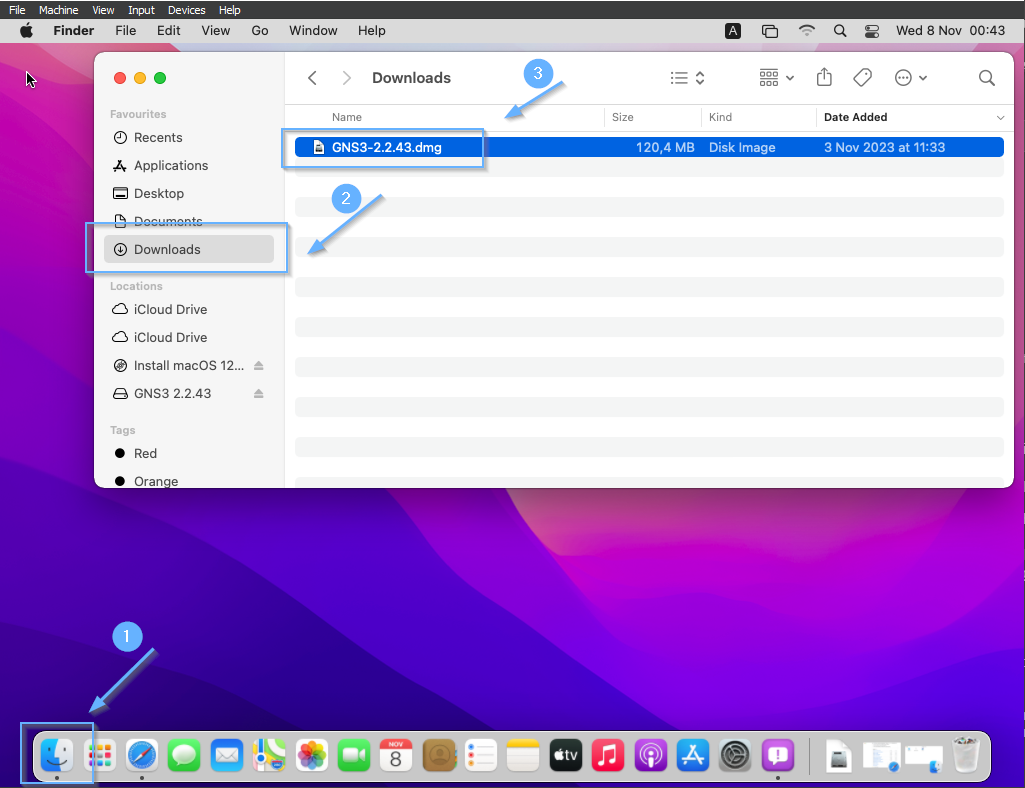The height and width of the screenshot is (788, 1025).
Task: Sort files by Date Added column
Action: click(855, 117)
